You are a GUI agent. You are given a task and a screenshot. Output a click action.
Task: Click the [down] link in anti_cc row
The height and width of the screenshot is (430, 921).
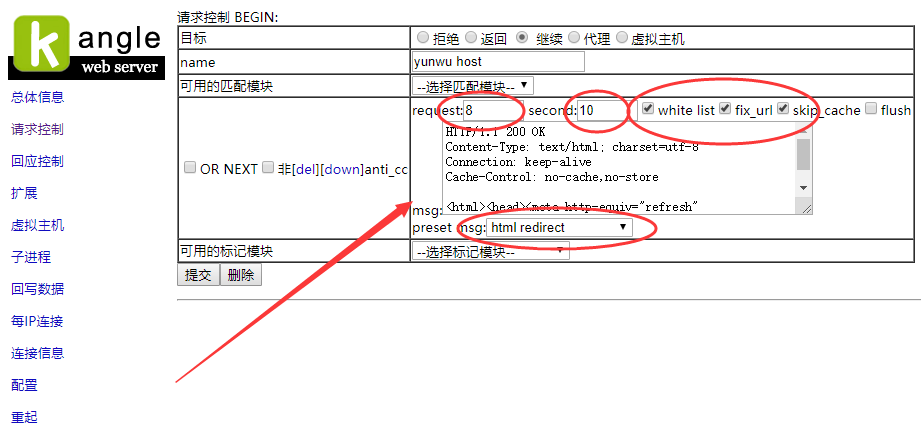pyautogui.click(x=341, y=169)
